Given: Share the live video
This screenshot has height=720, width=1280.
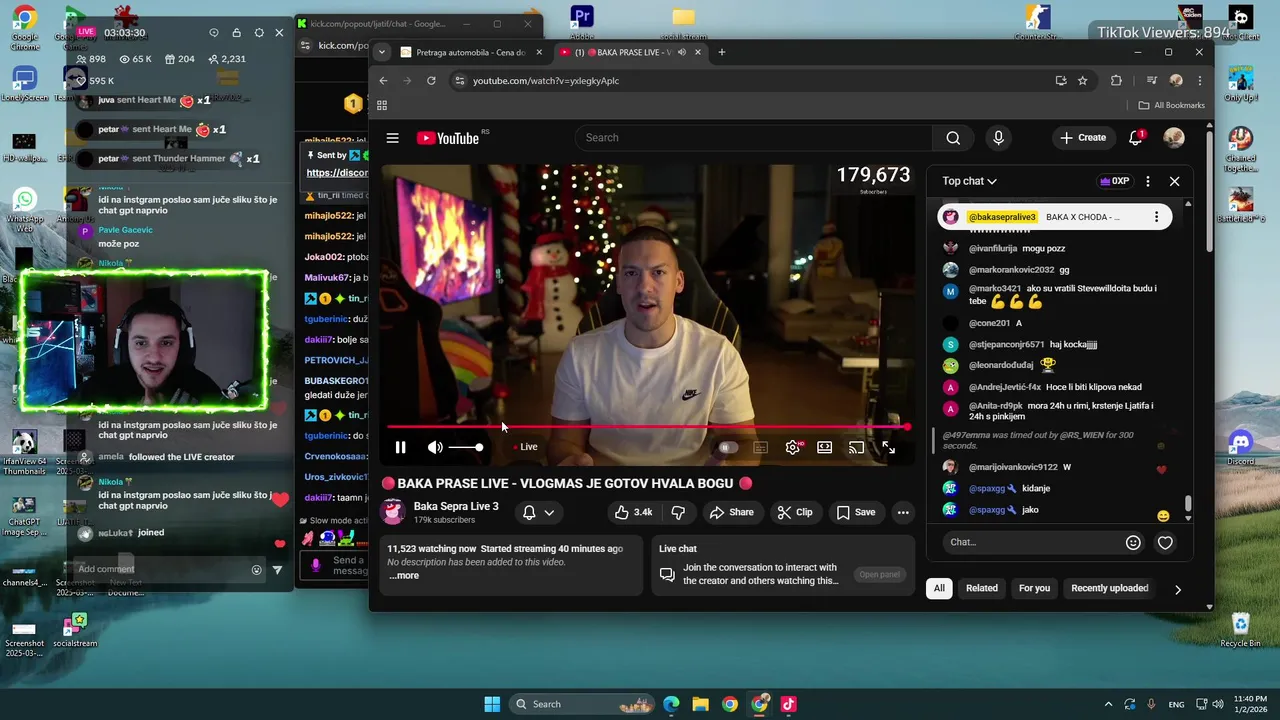Looking at the screenshot, I should tap(731, 512).
